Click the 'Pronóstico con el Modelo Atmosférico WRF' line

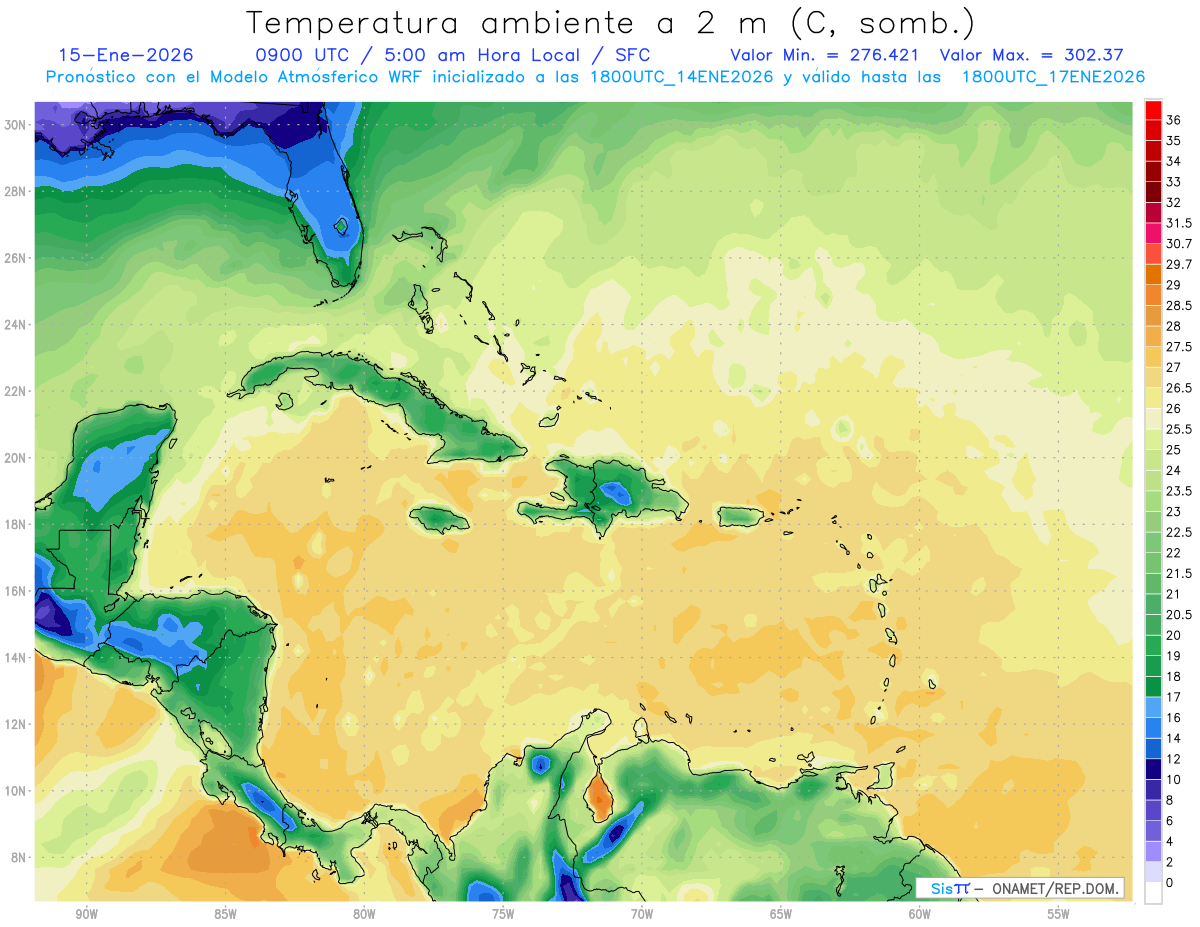[x=236, y=76]
